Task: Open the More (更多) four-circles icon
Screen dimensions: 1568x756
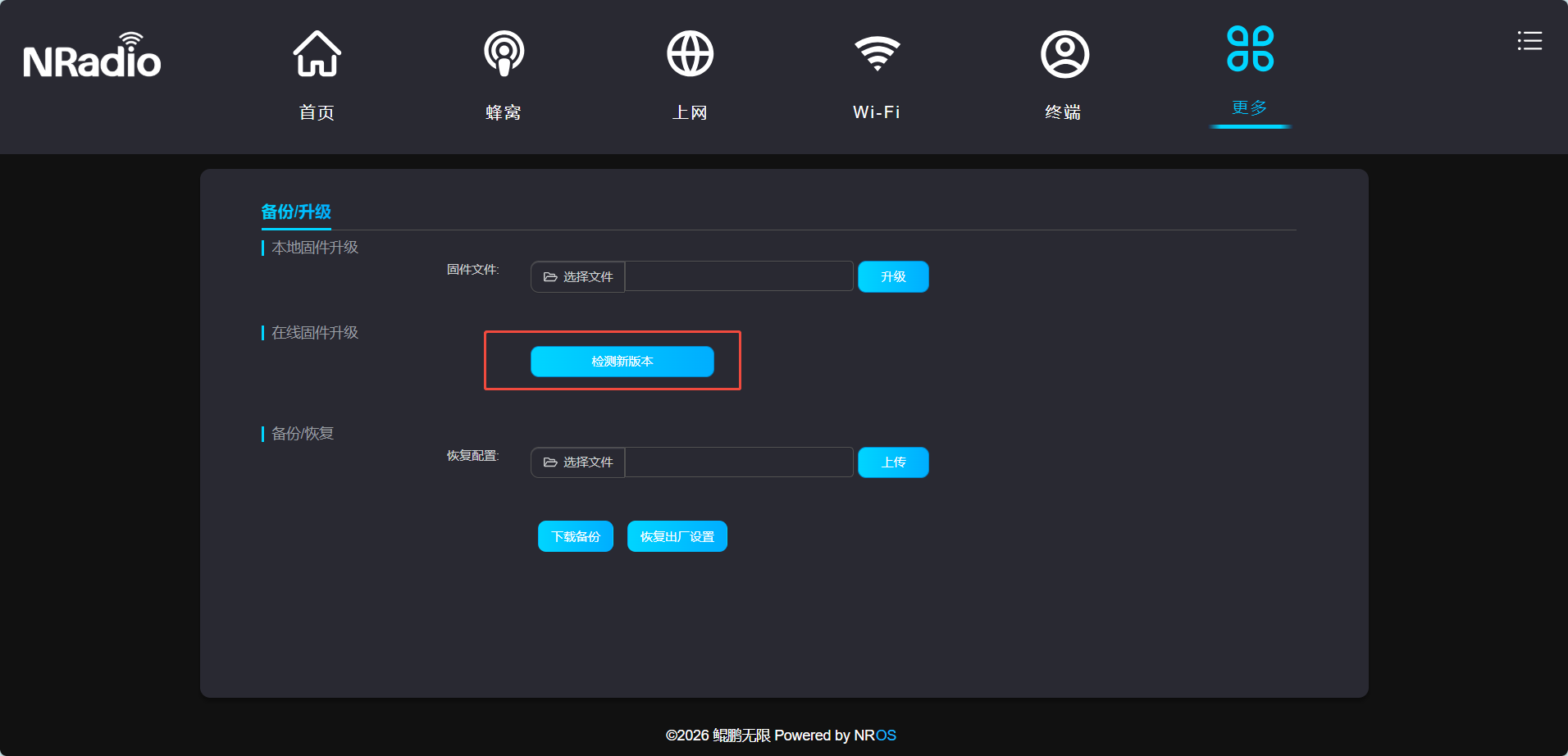Action: [x=1250, y=49]
